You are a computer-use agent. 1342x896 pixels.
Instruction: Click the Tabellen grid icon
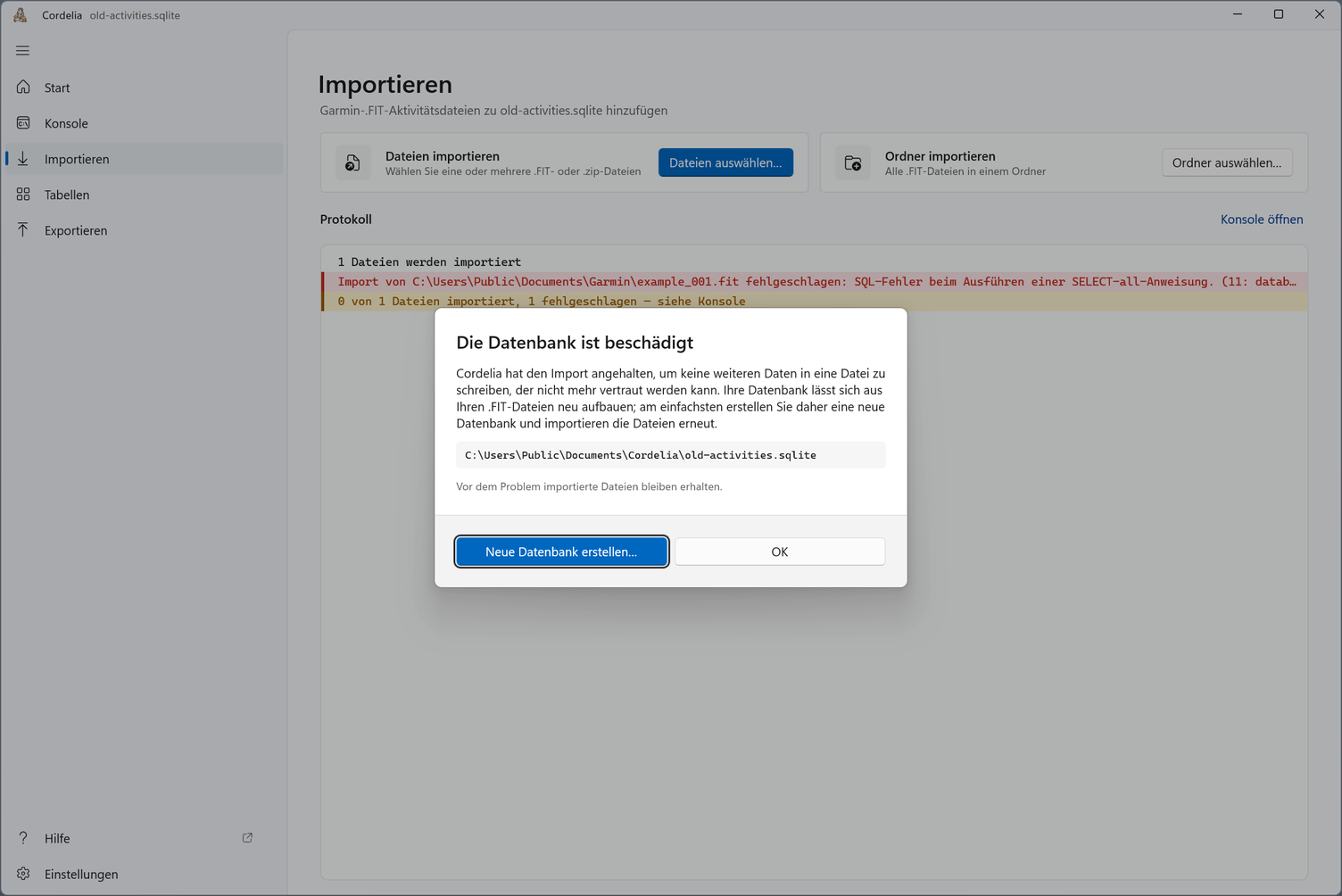(x=23, y=195)
